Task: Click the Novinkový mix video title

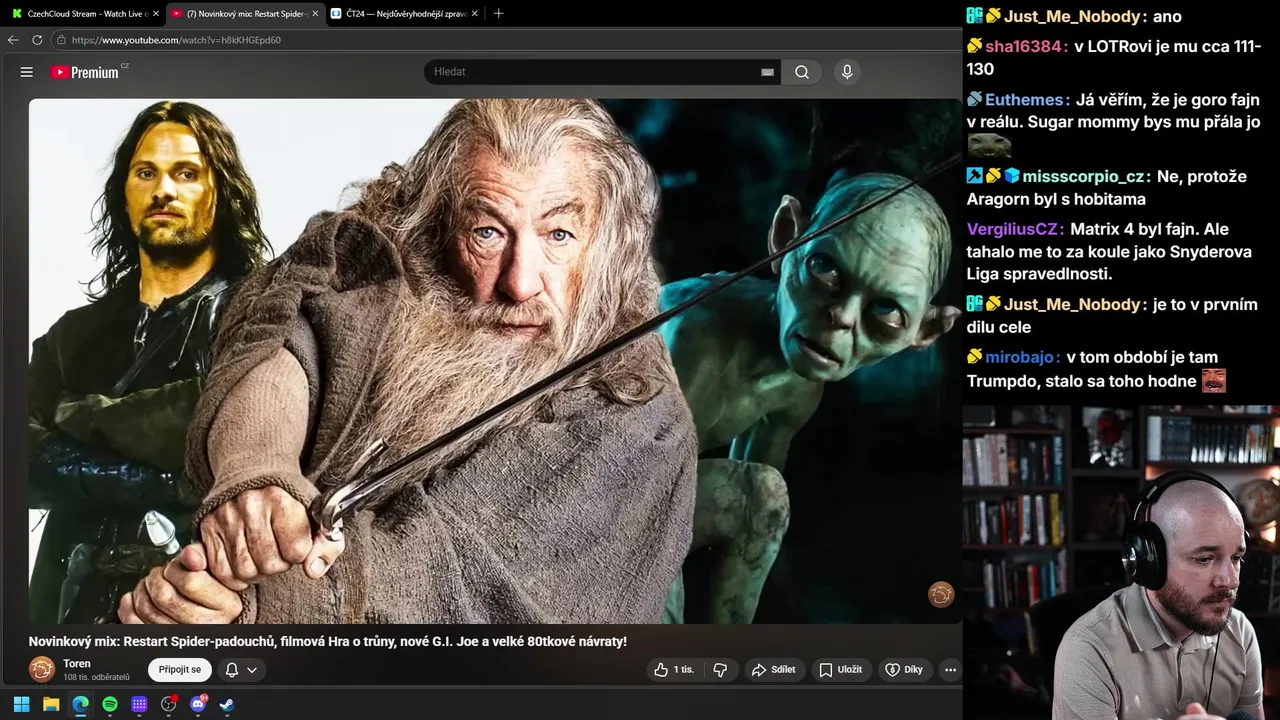Action: [327, 641]
